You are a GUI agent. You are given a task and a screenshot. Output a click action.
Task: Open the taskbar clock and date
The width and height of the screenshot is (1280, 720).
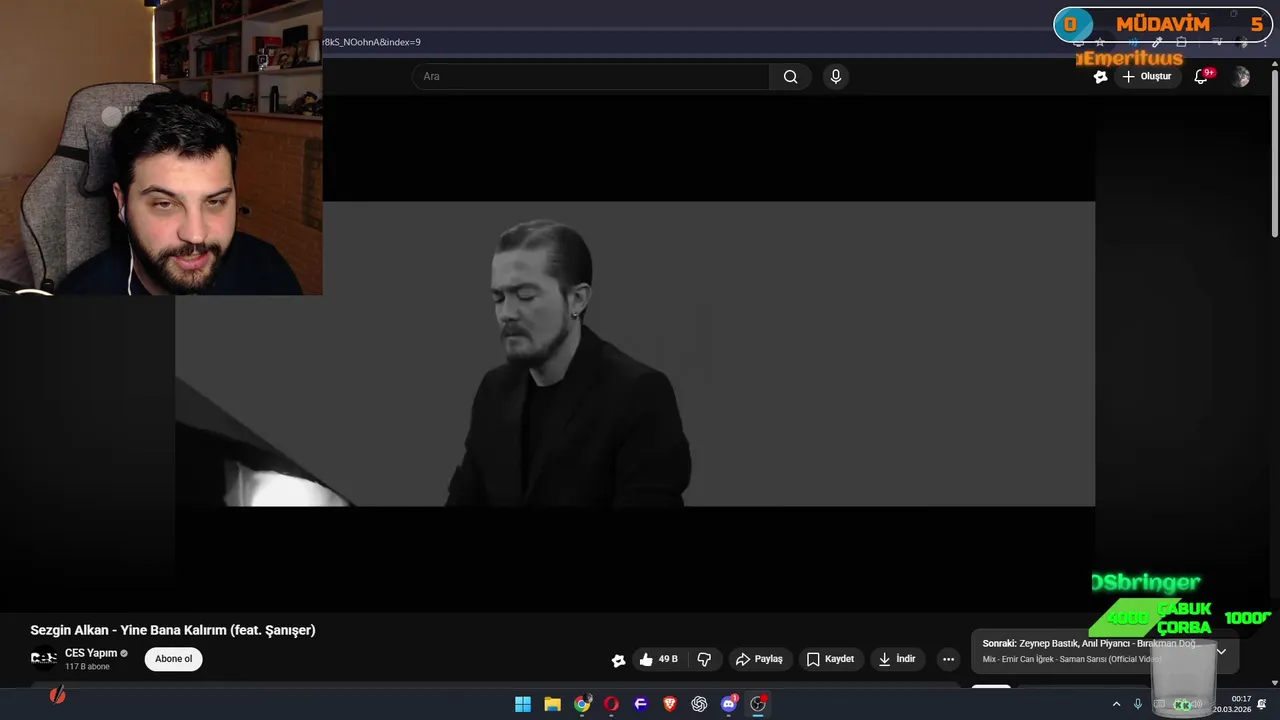(x=1232, y=704)
